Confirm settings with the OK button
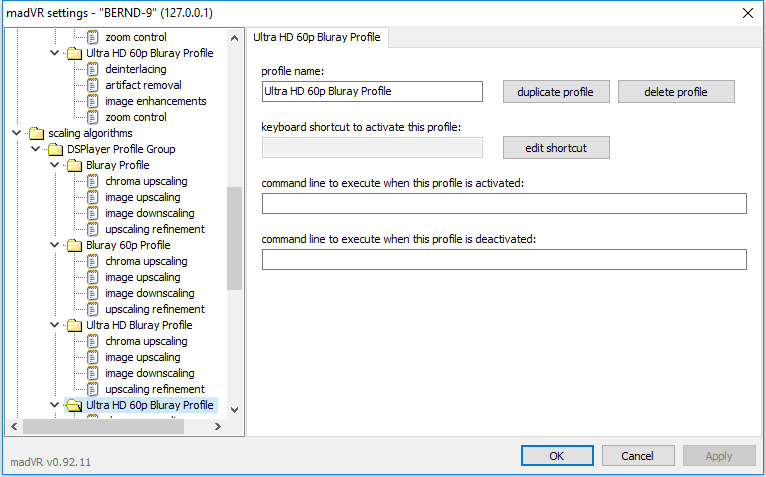This screenshot has width=766, height=477. 557,456
